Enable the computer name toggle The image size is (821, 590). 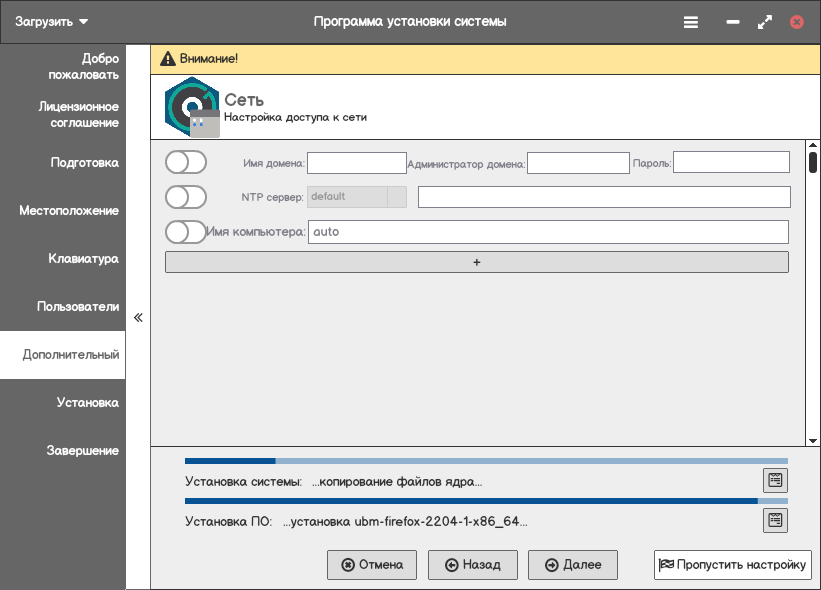pos(186,232)
